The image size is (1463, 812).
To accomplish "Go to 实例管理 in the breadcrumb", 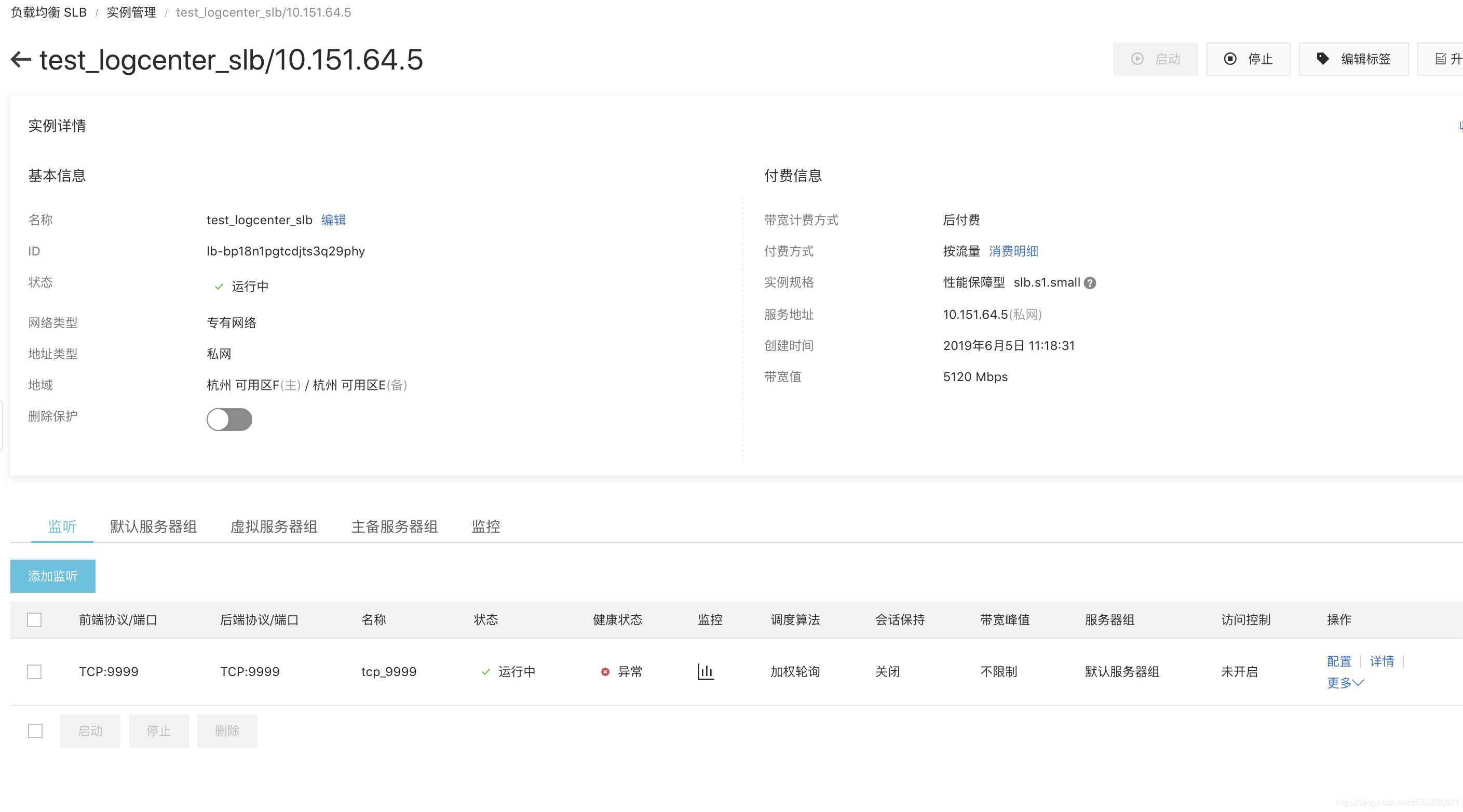I will pyautogui.click(x=131, y=12).
